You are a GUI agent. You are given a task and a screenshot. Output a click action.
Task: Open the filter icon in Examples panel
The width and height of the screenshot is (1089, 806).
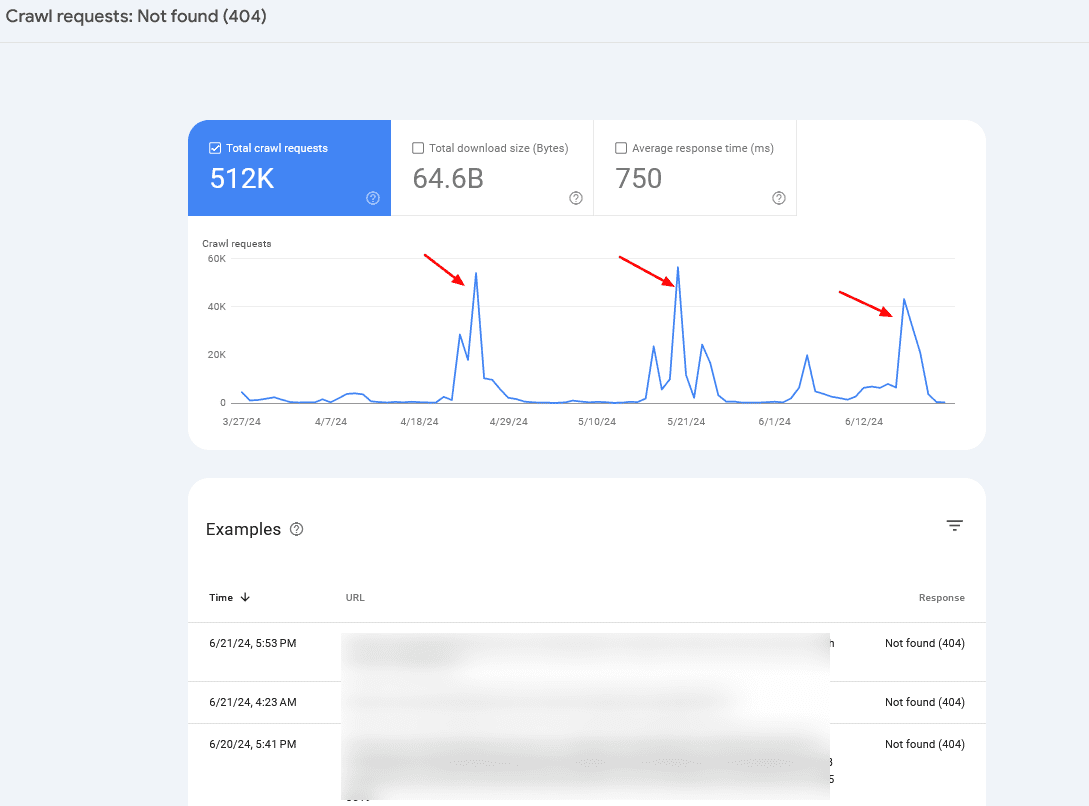(x=955, y=526)
